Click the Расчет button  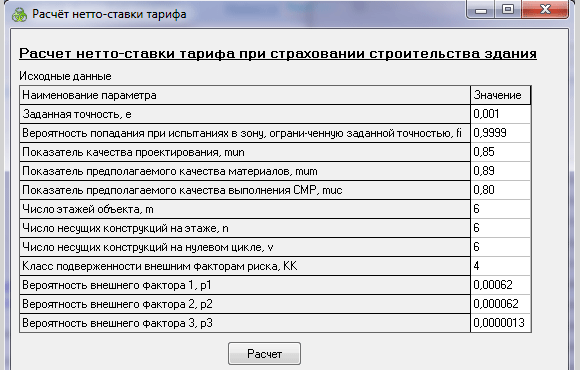[264, 354]
